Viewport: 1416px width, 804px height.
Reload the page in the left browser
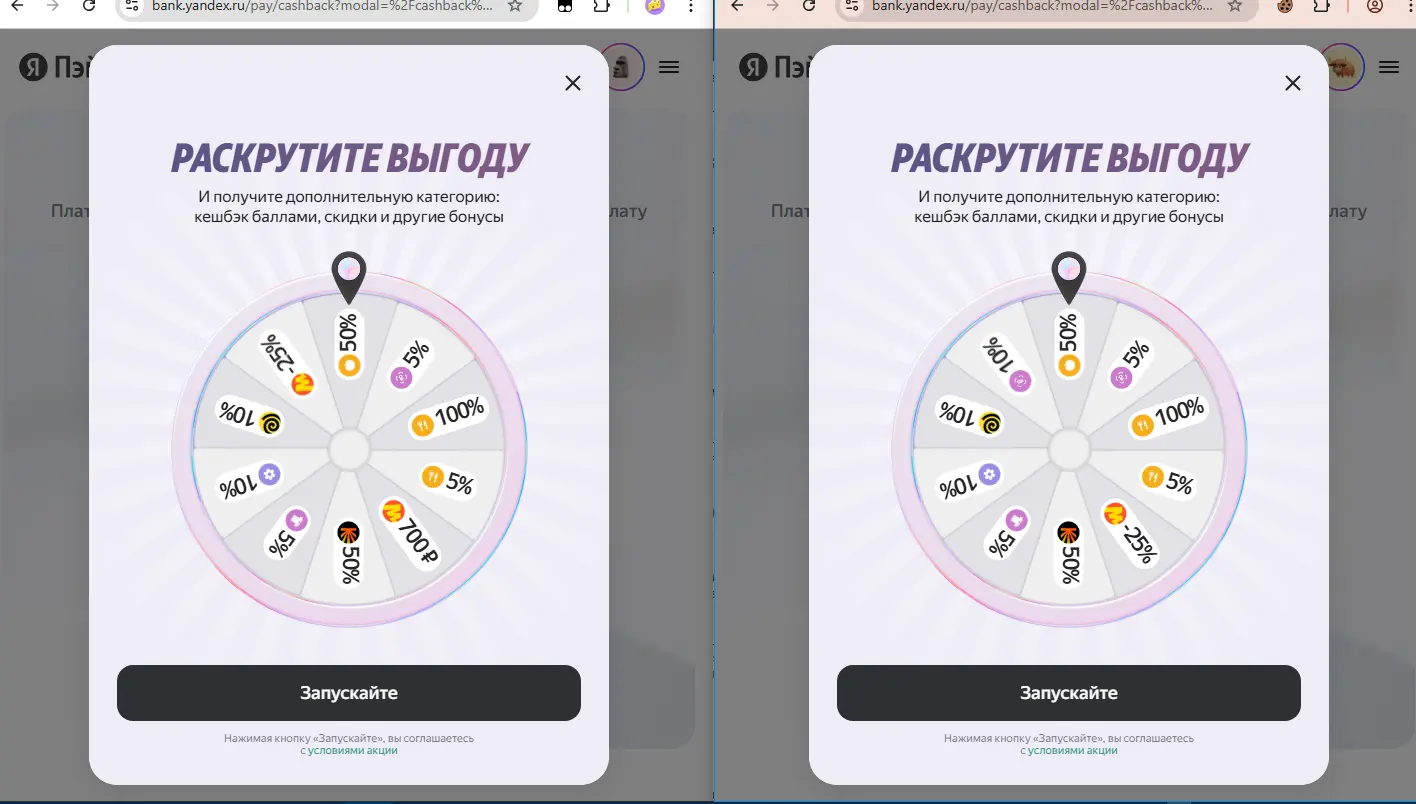[89, 6]
